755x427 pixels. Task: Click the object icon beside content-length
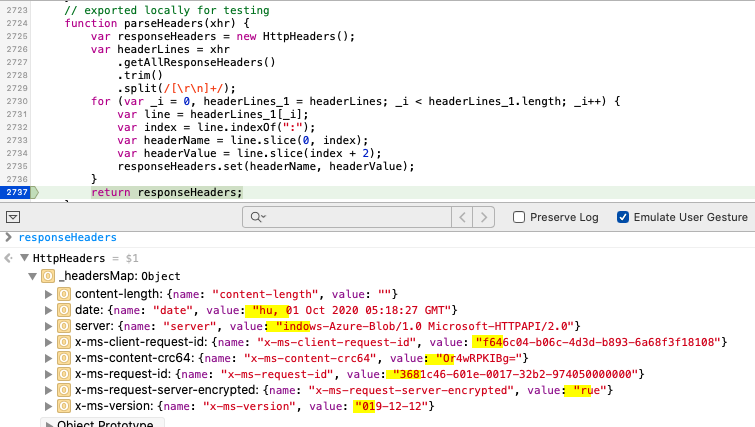point(64,294)
